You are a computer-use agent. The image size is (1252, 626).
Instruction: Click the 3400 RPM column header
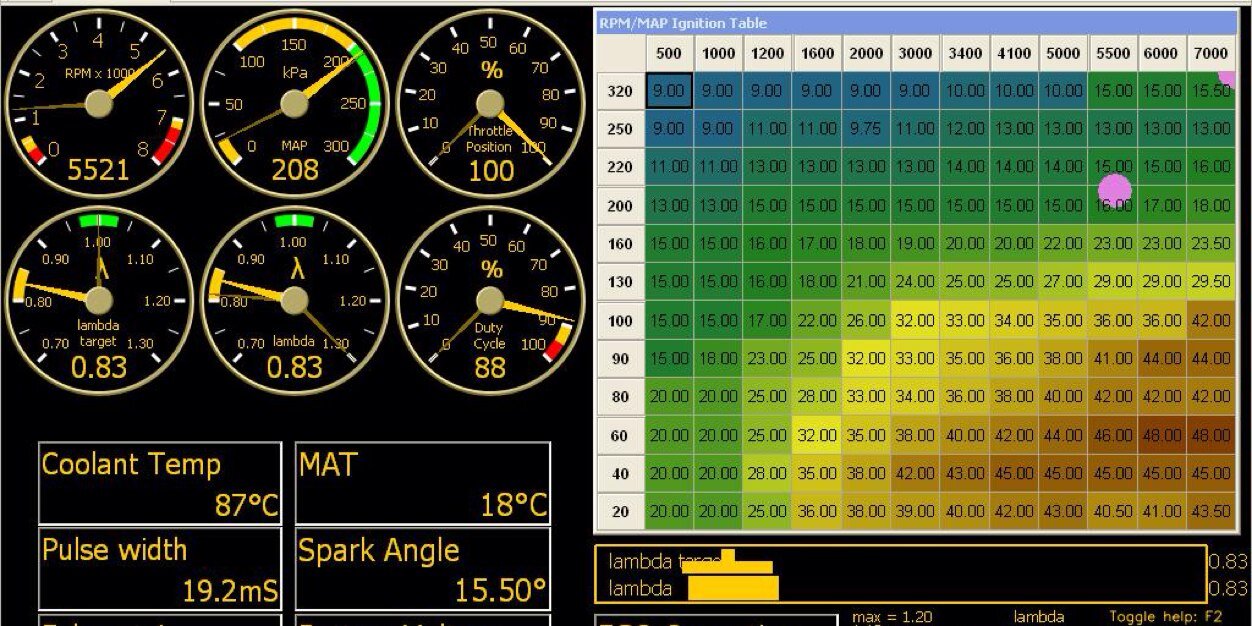(x=964, y=53)
